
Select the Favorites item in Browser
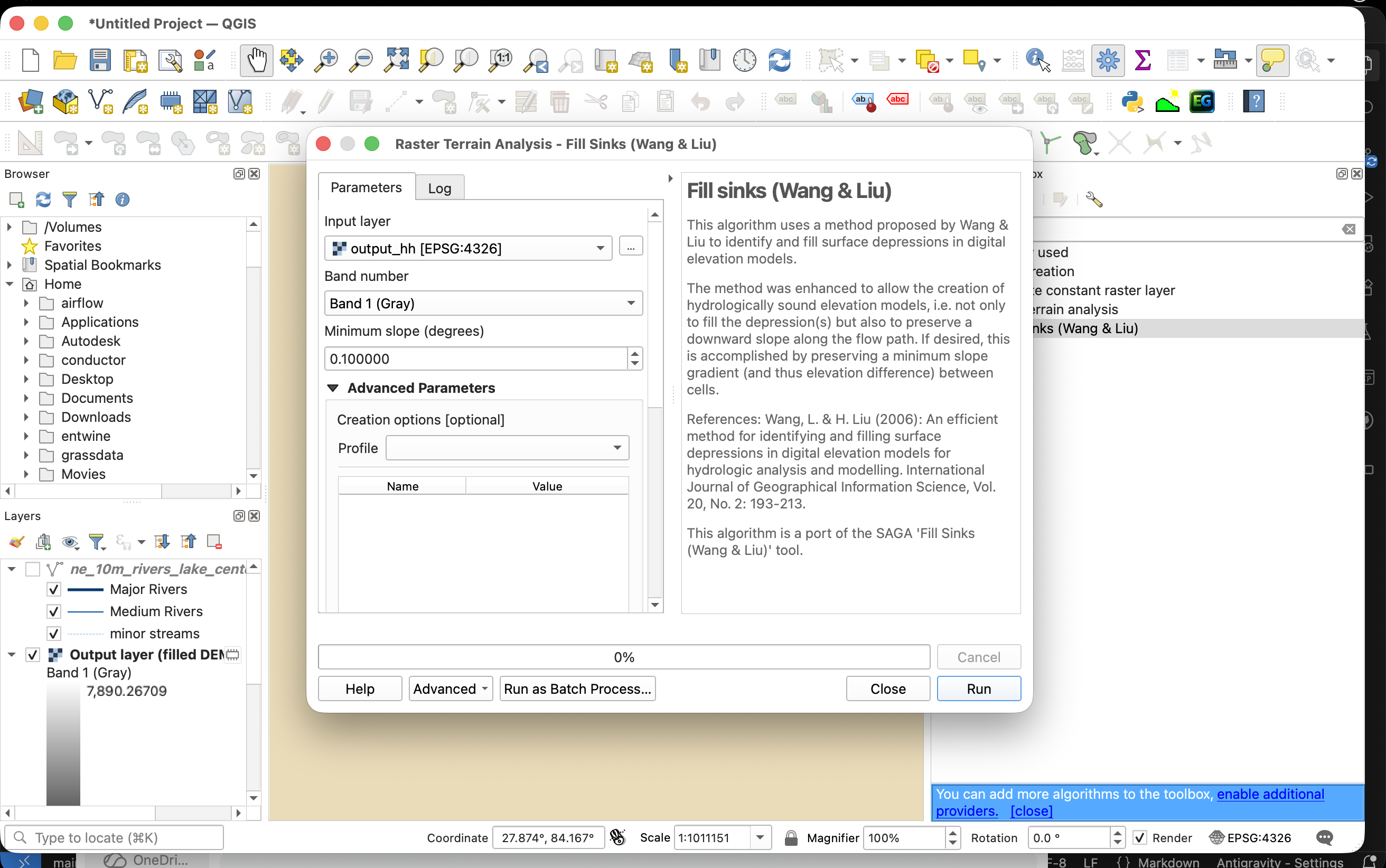(x=72, y=246)
